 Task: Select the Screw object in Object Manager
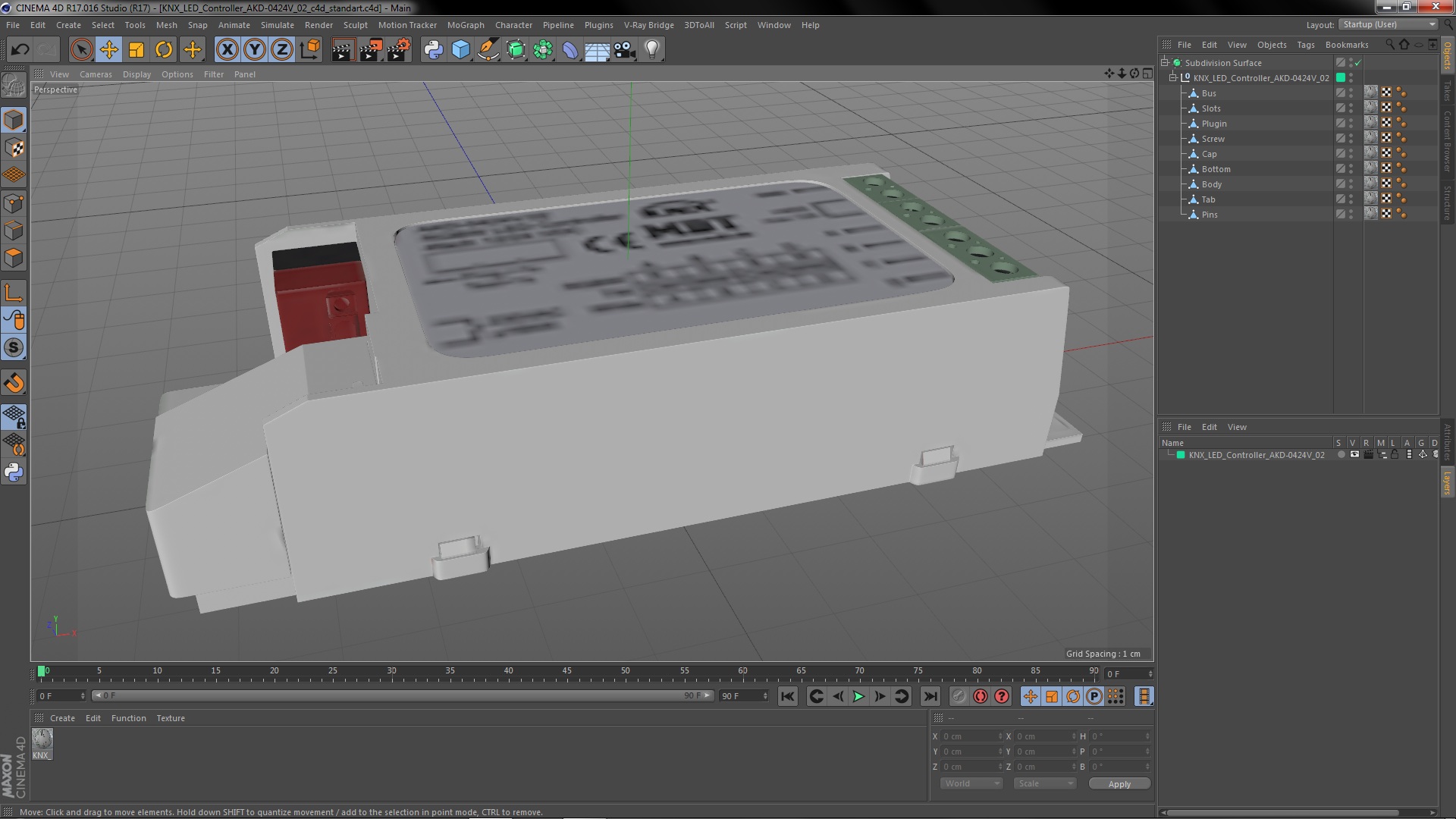(1213, 139)
